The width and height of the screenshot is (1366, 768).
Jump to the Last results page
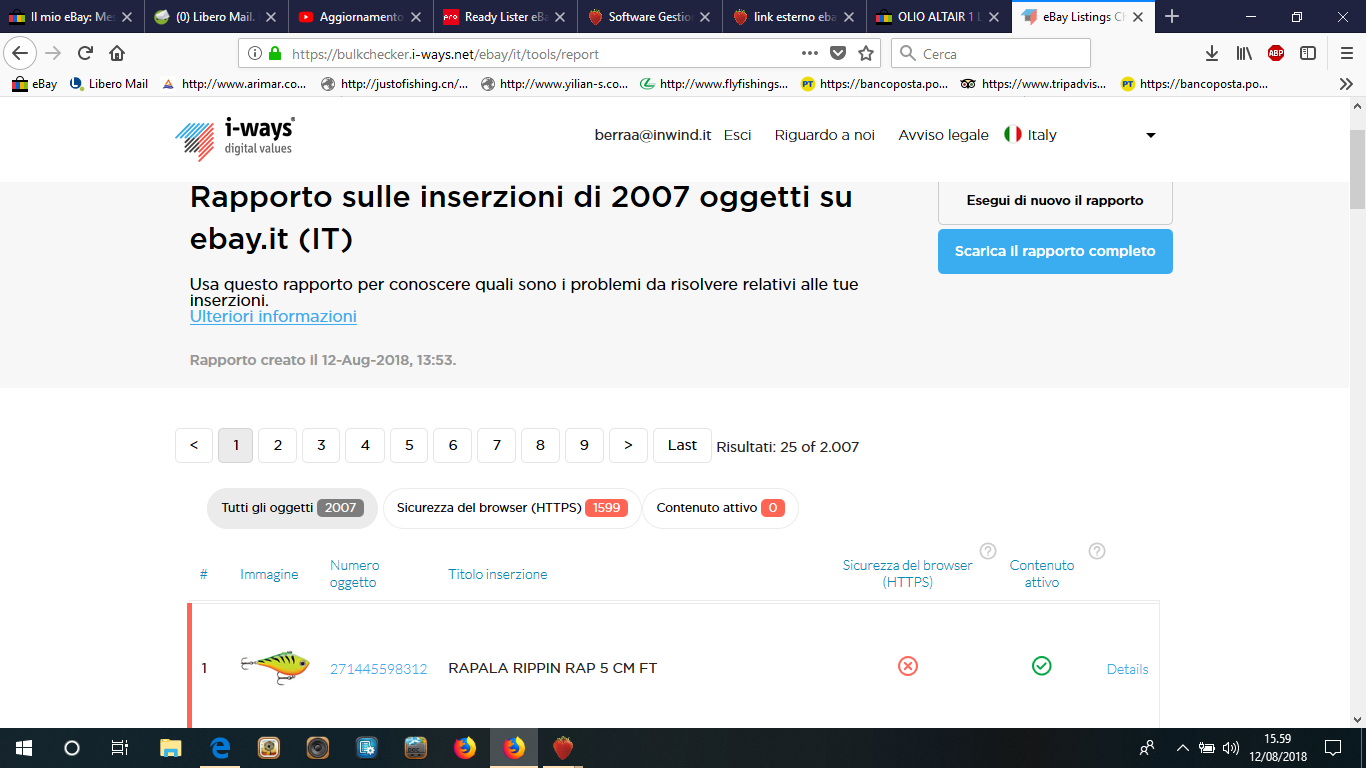coord(682,445)
